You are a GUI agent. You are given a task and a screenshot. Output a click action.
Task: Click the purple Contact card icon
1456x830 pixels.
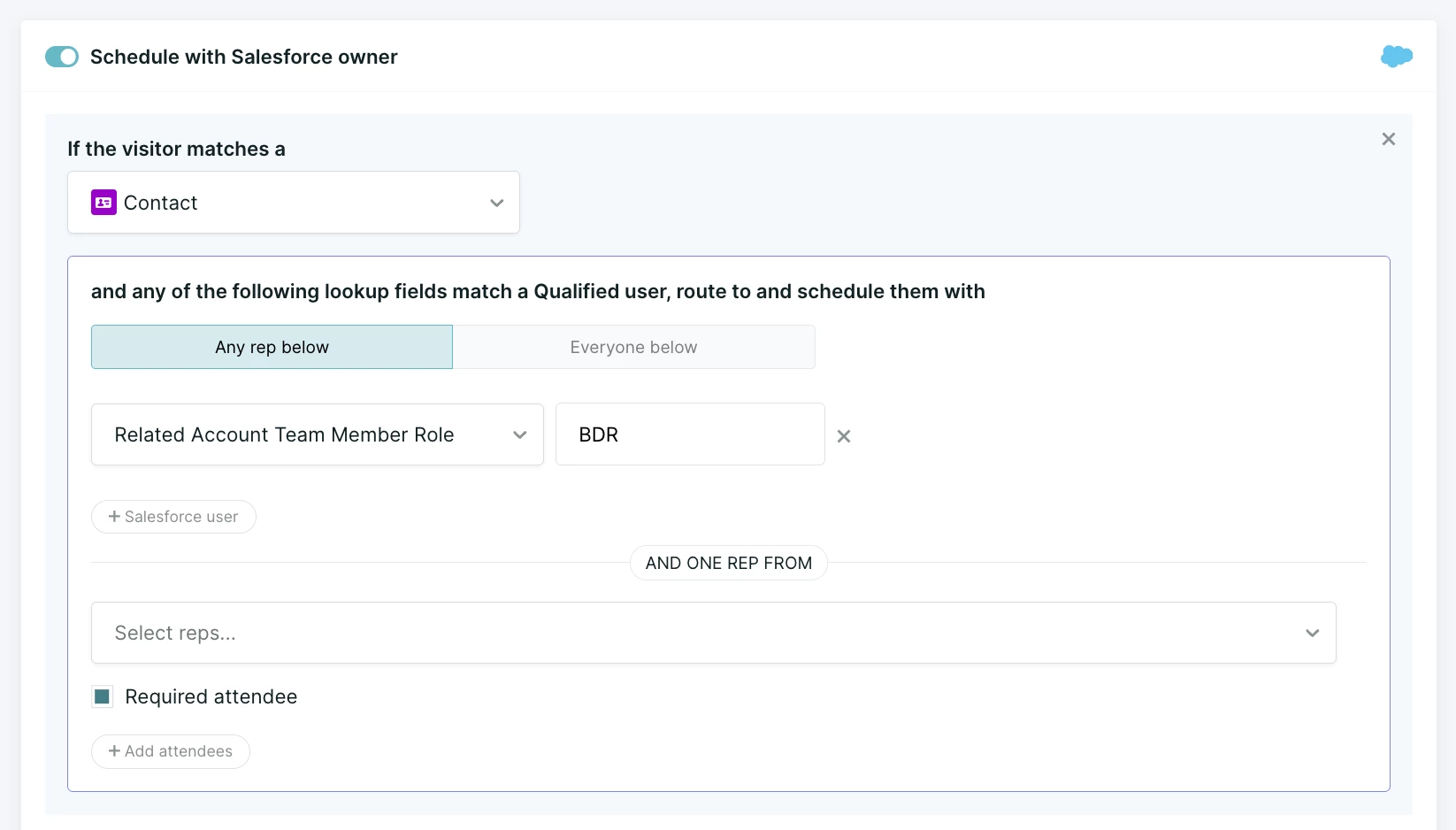103,203
